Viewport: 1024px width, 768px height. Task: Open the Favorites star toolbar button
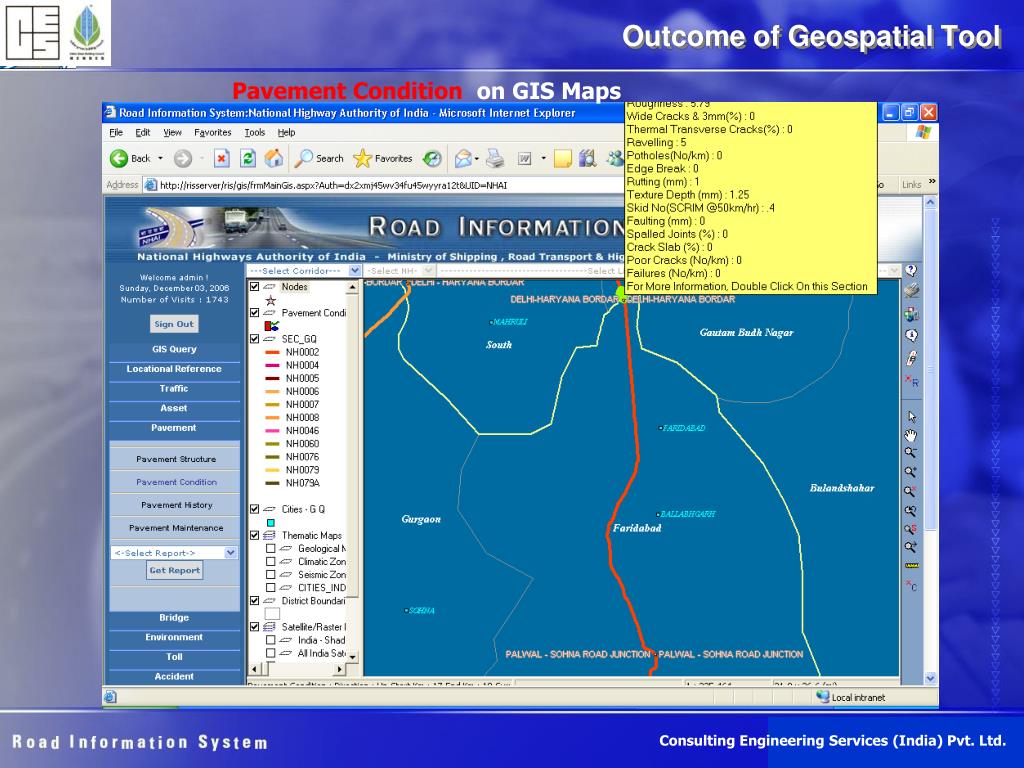[x=383, y=158]
